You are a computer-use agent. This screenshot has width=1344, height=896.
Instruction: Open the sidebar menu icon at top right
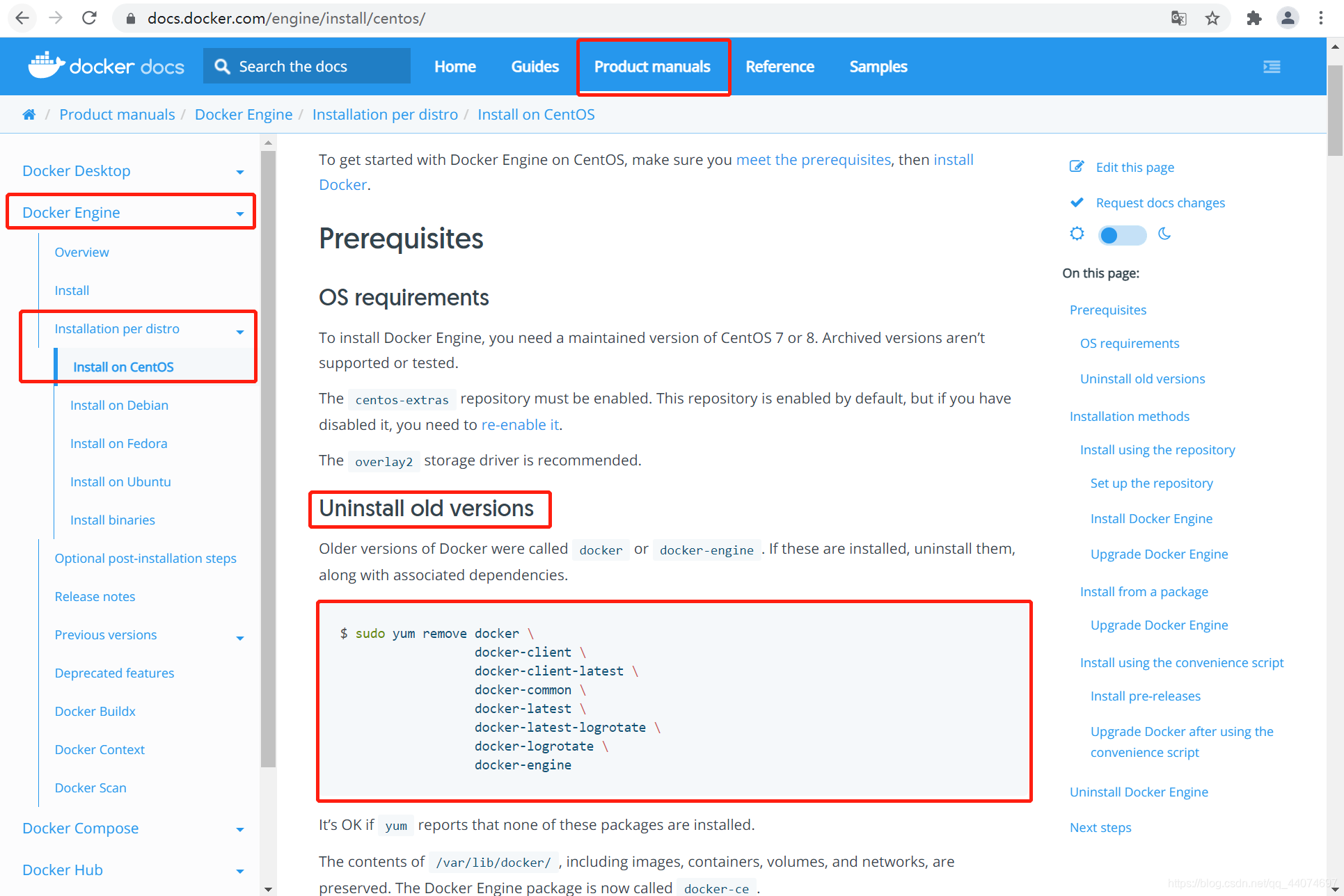[1272, 67]
